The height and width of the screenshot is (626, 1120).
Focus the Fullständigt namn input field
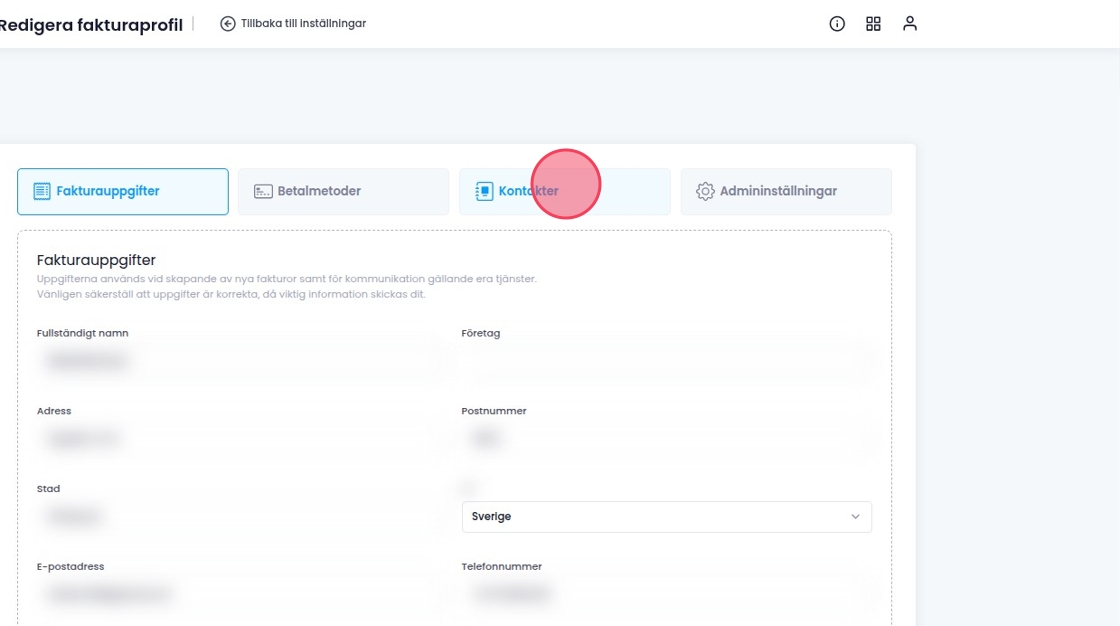point(240,361)
